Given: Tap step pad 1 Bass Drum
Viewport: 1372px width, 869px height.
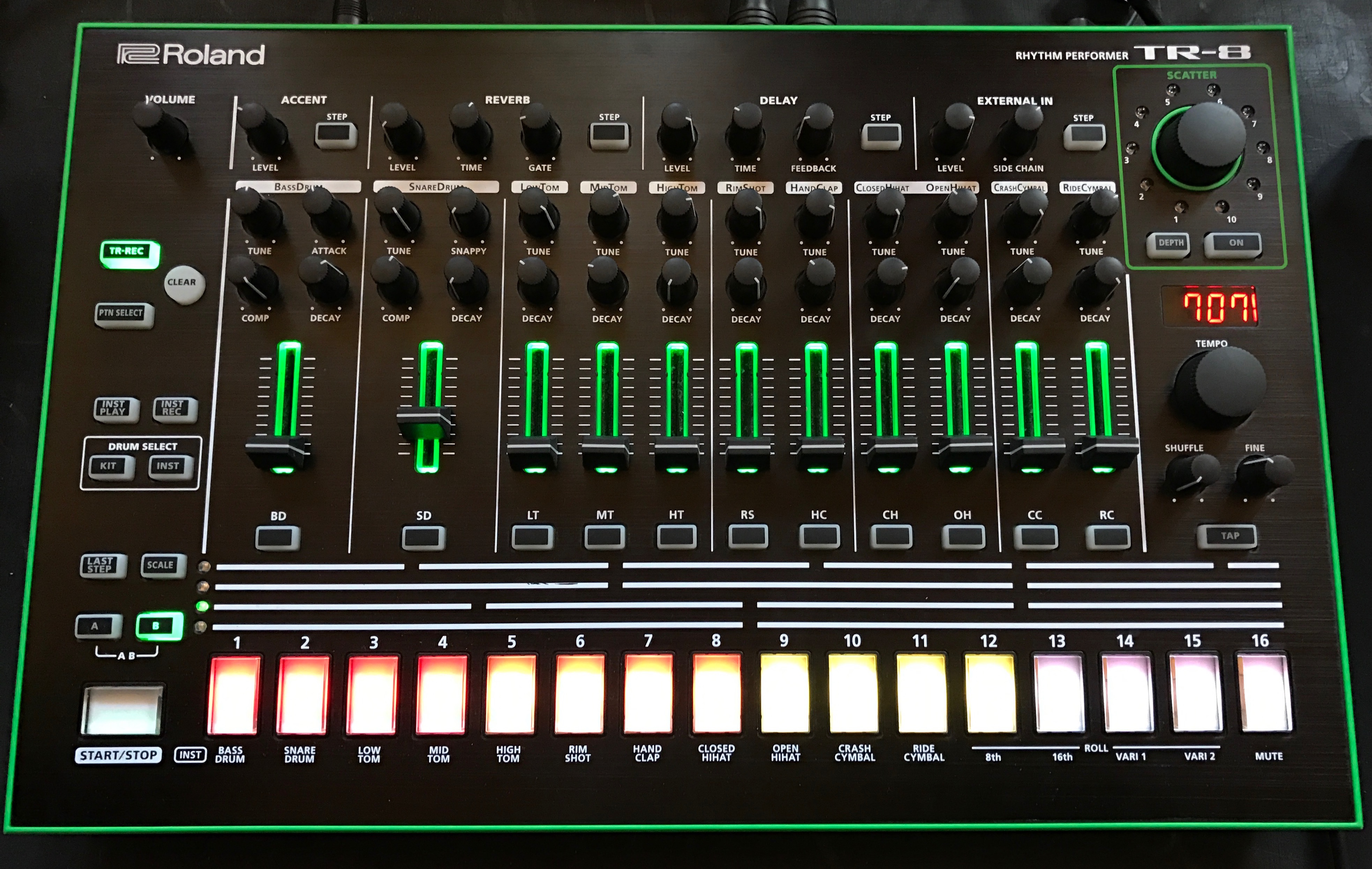Looking at the screenshot, I should (235, 695).
